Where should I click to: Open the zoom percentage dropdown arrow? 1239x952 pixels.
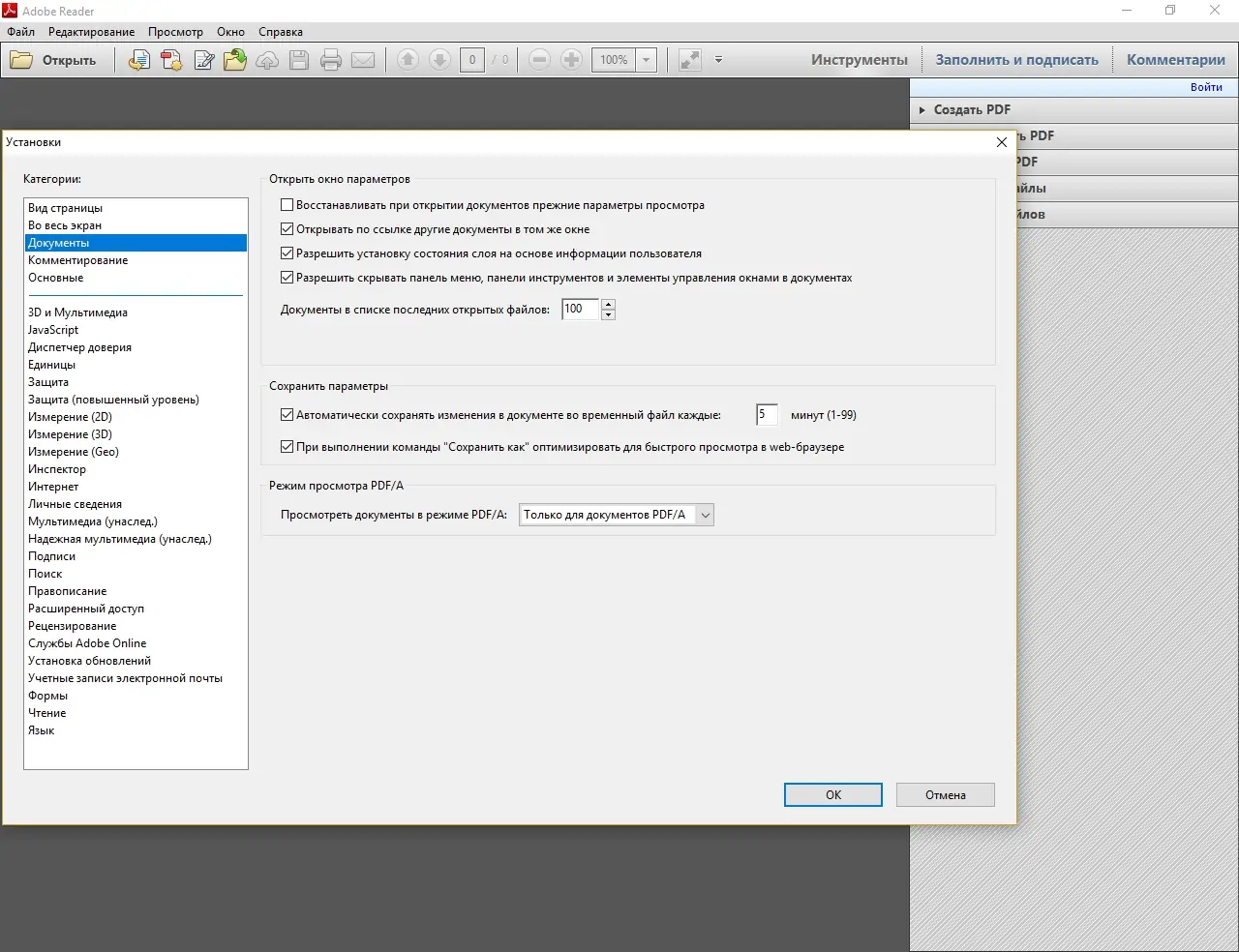pyautogui.click(x=647, y=60)
